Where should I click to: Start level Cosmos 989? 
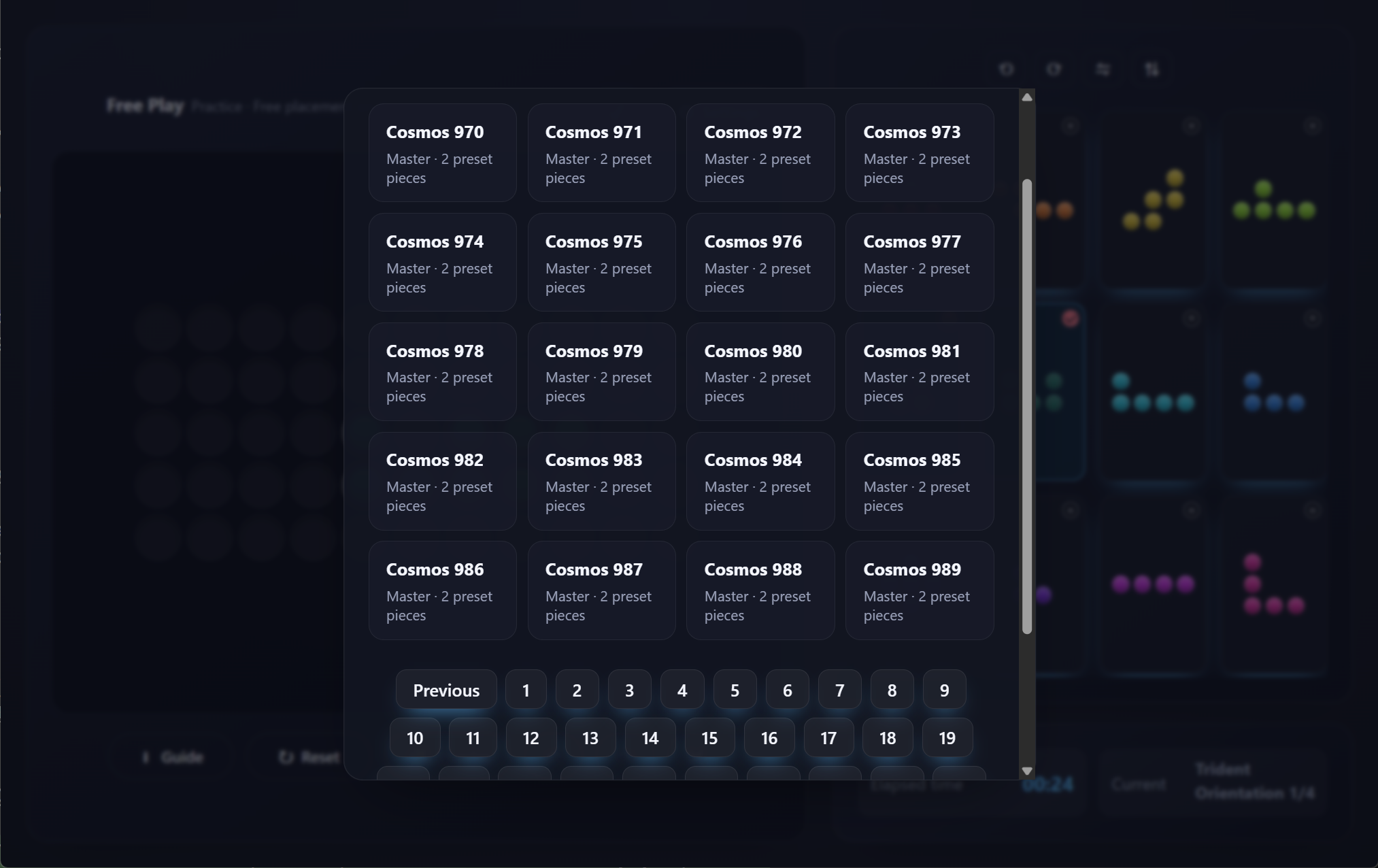tap(919, 590)
